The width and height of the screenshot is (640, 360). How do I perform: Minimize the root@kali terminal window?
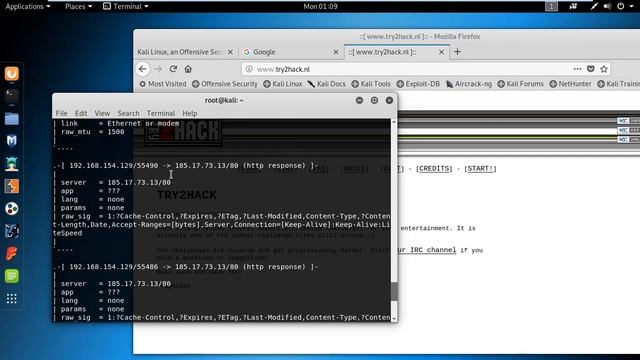pos(359,100)
